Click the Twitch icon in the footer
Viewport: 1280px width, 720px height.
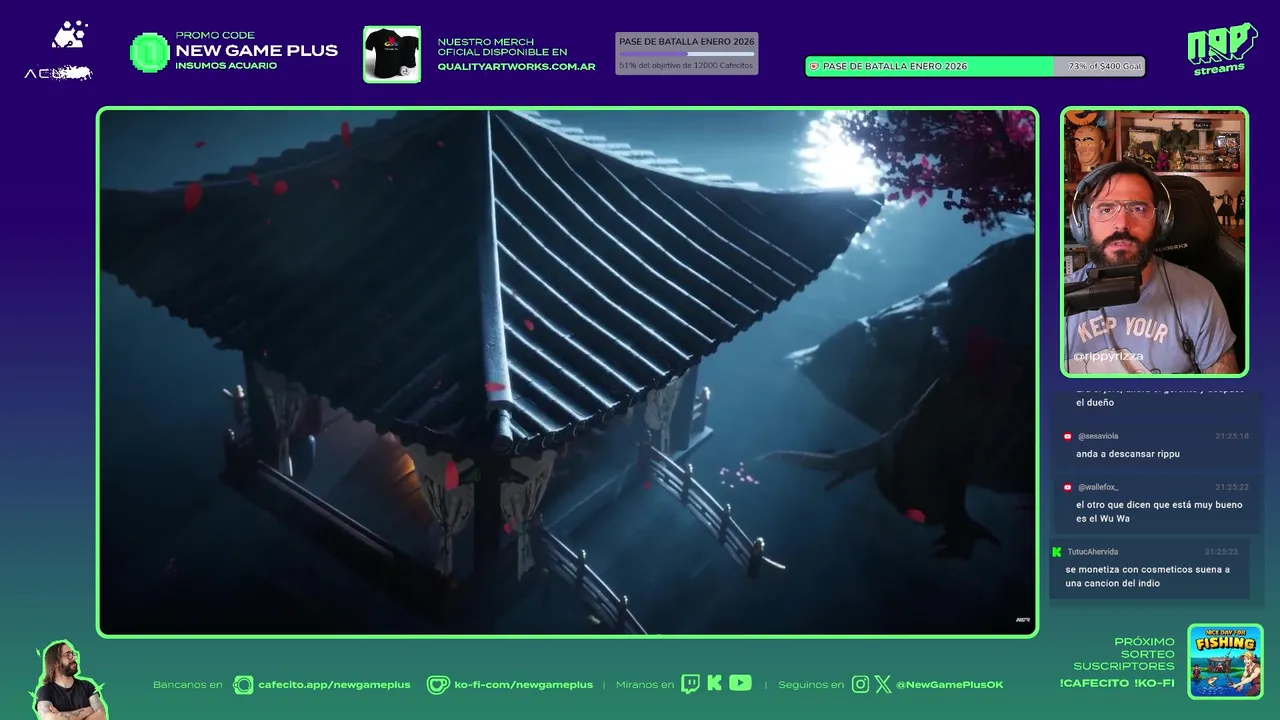(690, 684)
